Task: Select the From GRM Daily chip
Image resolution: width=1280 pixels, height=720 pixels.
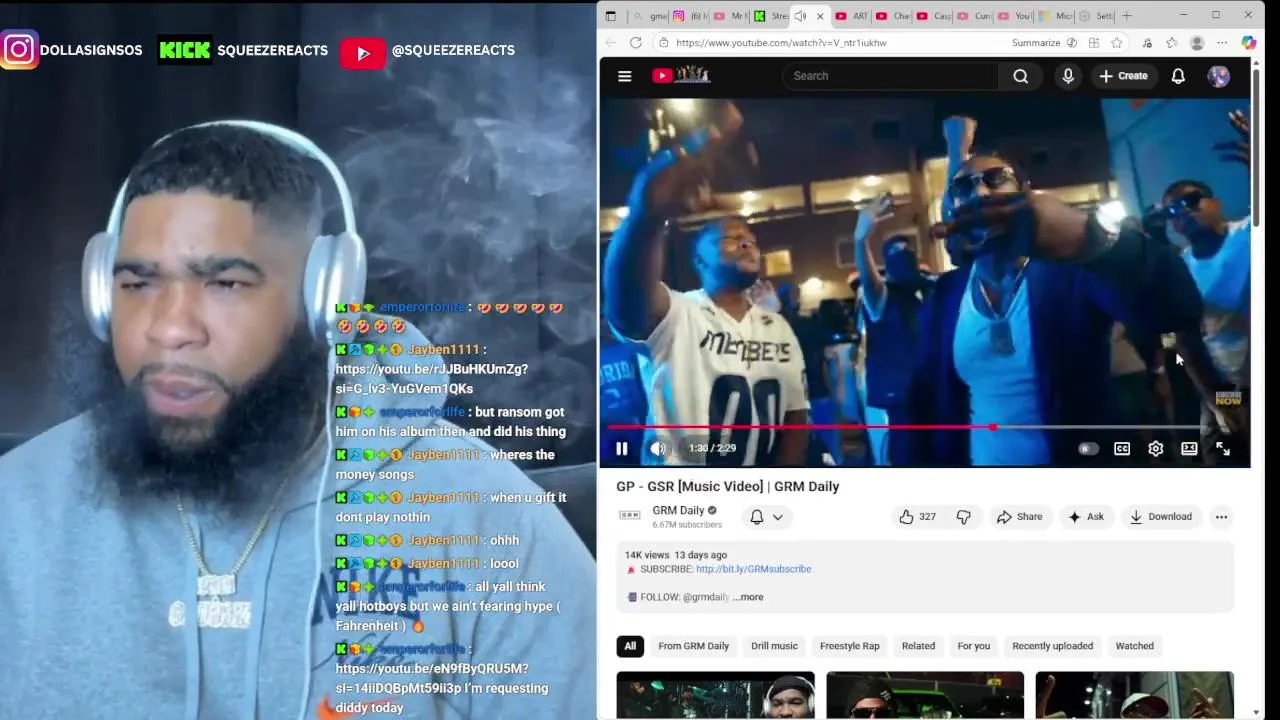Action: pos(693,646)
